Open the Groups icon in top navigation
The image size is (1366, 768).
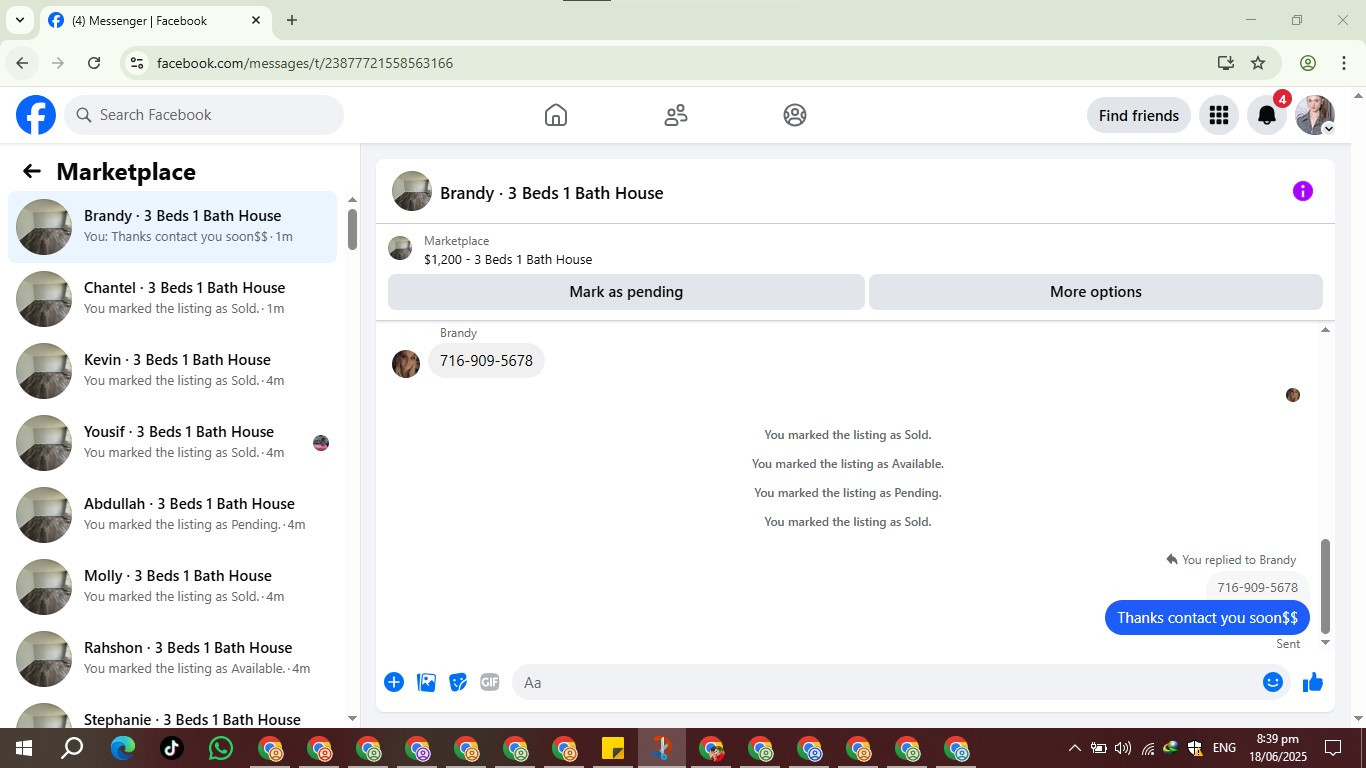(795, 115)
